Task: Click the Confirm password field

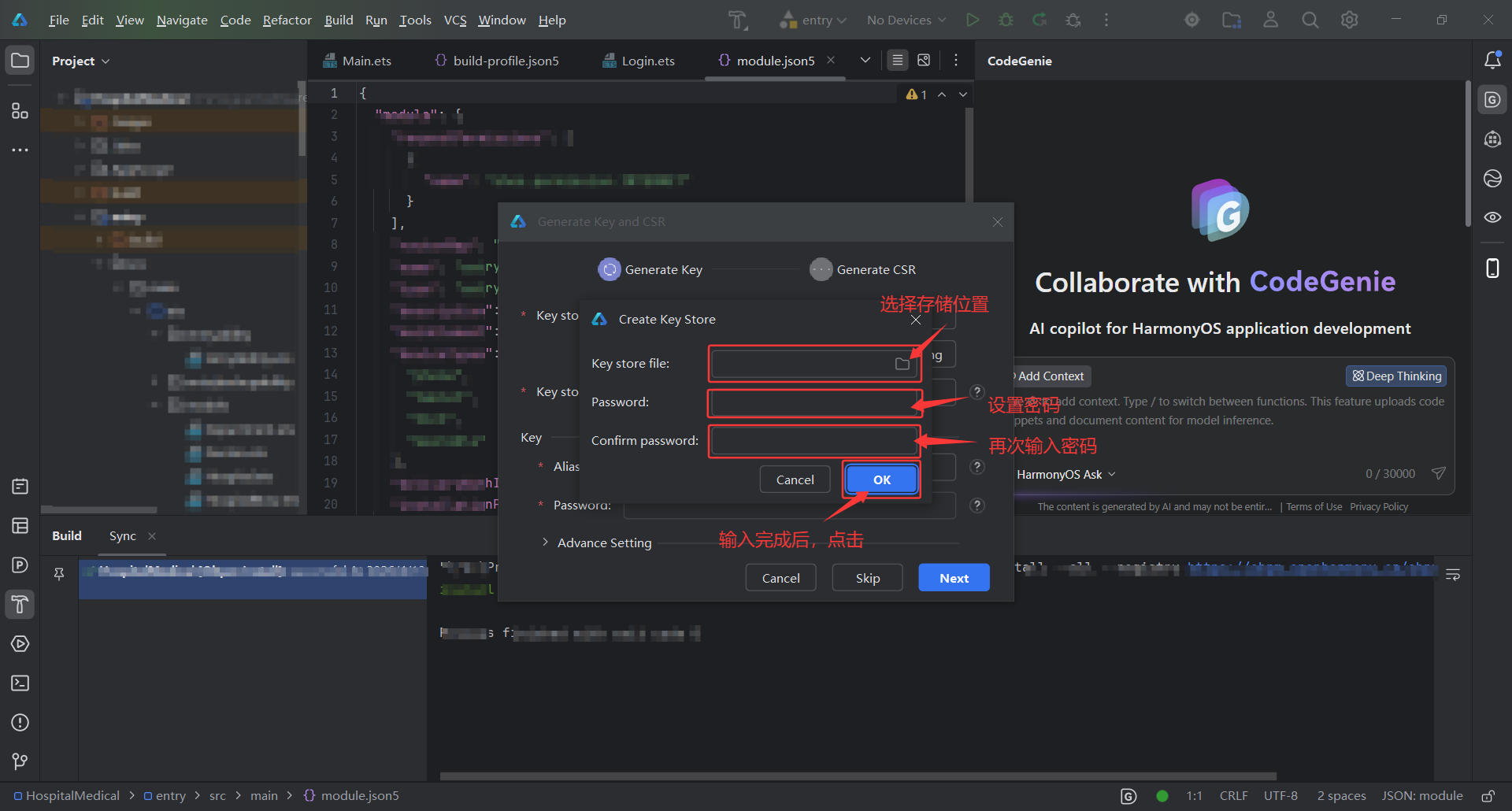Action: (814, 441)
